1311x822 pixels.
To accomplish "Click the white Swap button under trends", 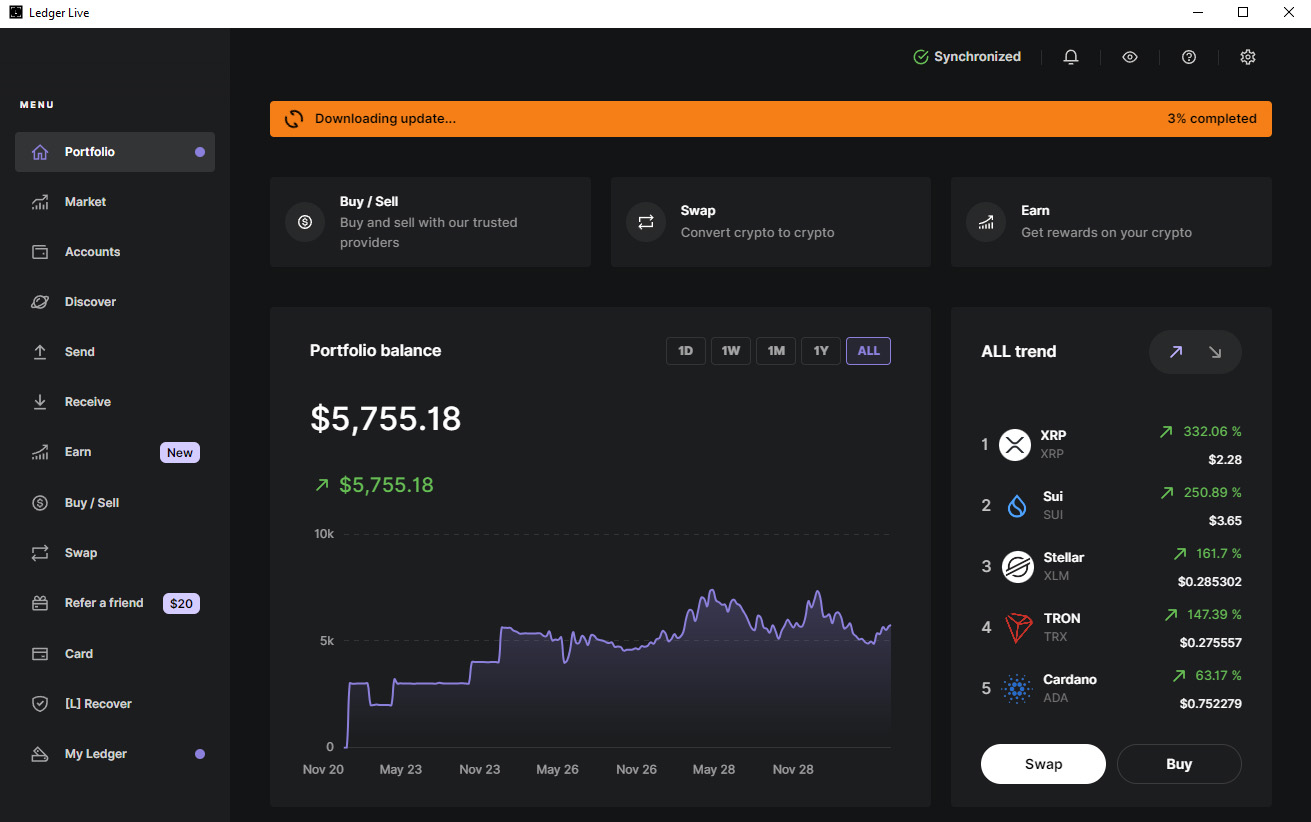I will (1043, 764).
